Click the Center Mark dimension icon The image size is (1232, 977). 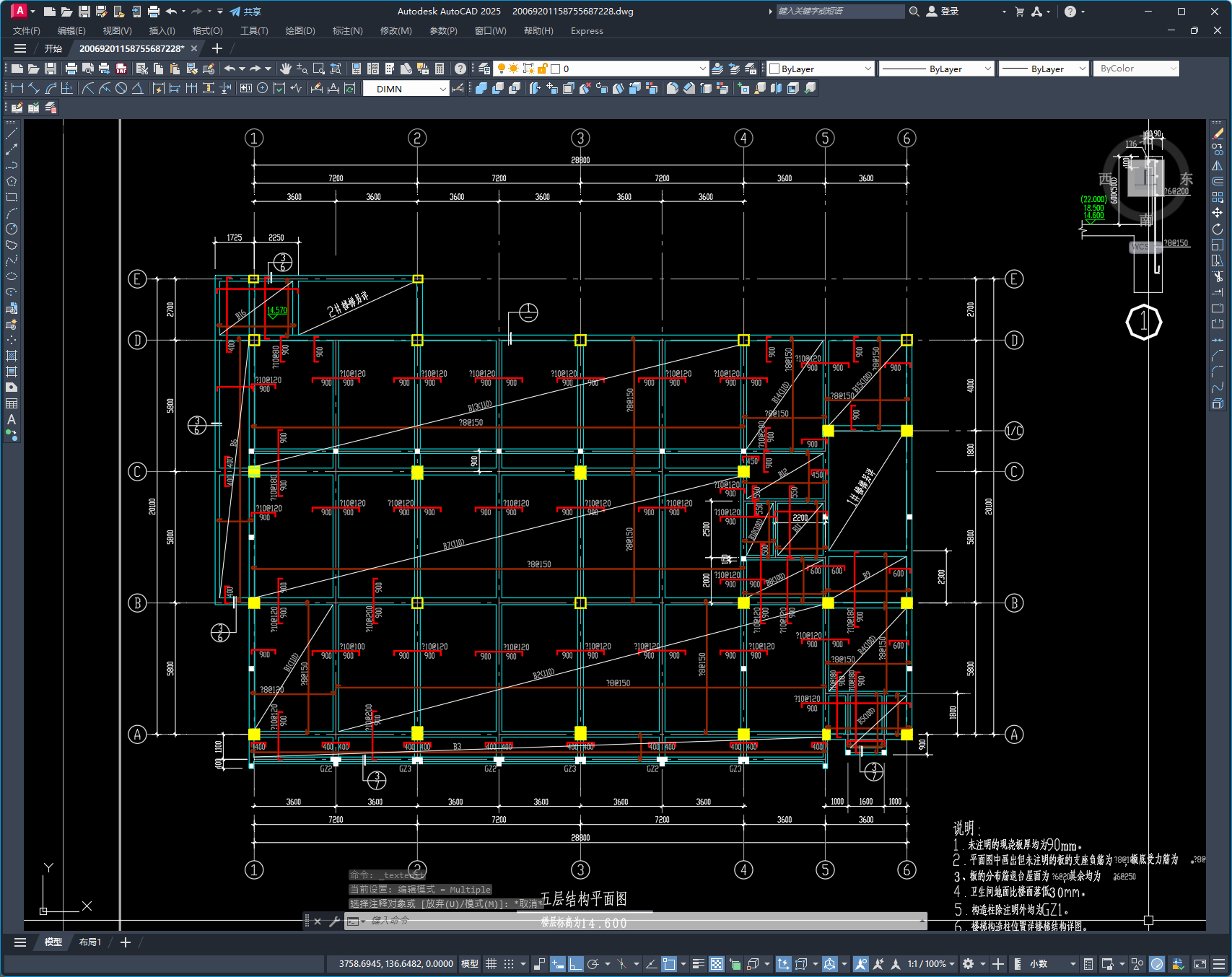coord(263,88)
